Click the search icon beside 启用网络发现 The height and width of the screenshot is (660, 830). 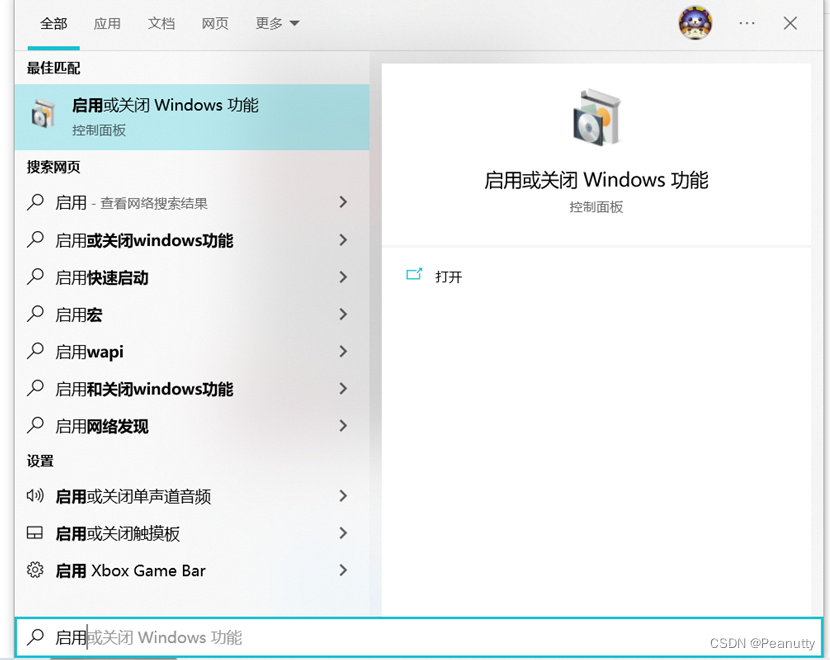[35, 425]
